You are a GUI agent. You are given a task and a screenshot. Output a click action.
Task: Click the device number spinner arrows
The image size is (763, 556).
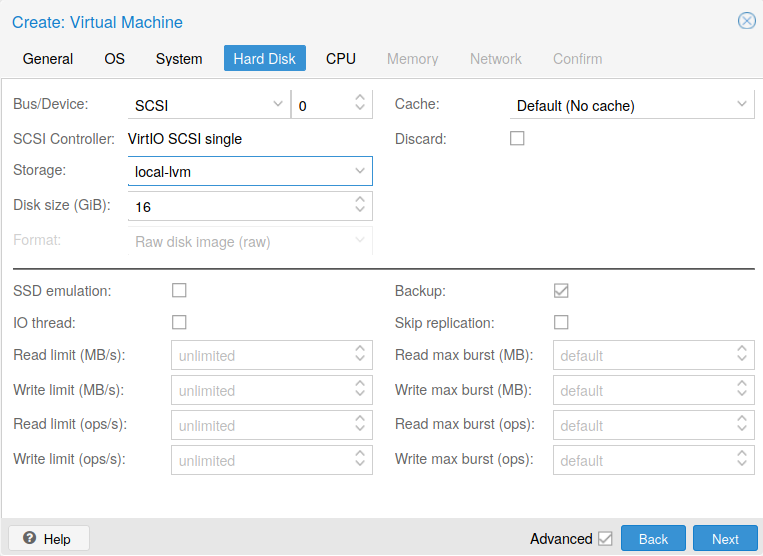[360, 105]
